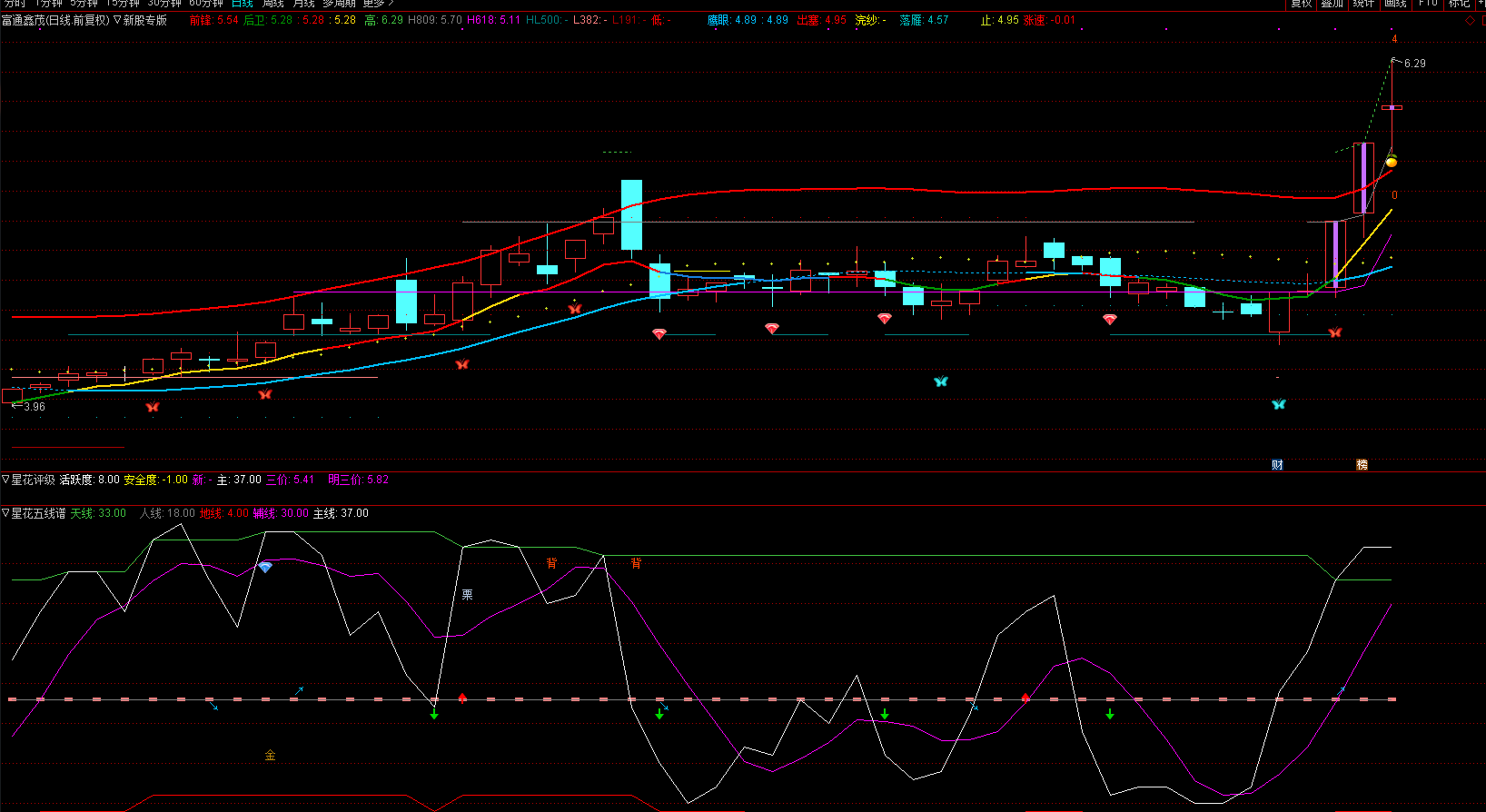Click the 统计 statistics button

[1363, 4]
